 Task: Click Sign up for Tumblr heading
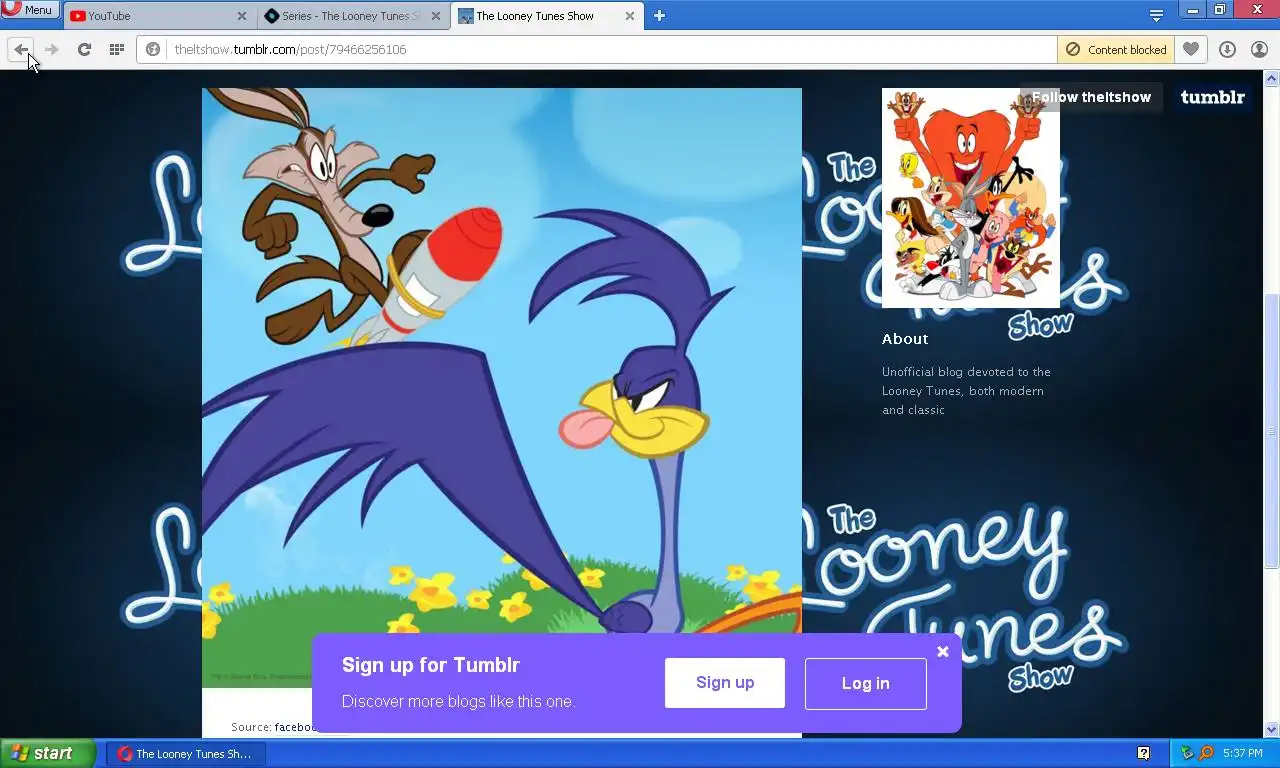[x=431, y=665]
